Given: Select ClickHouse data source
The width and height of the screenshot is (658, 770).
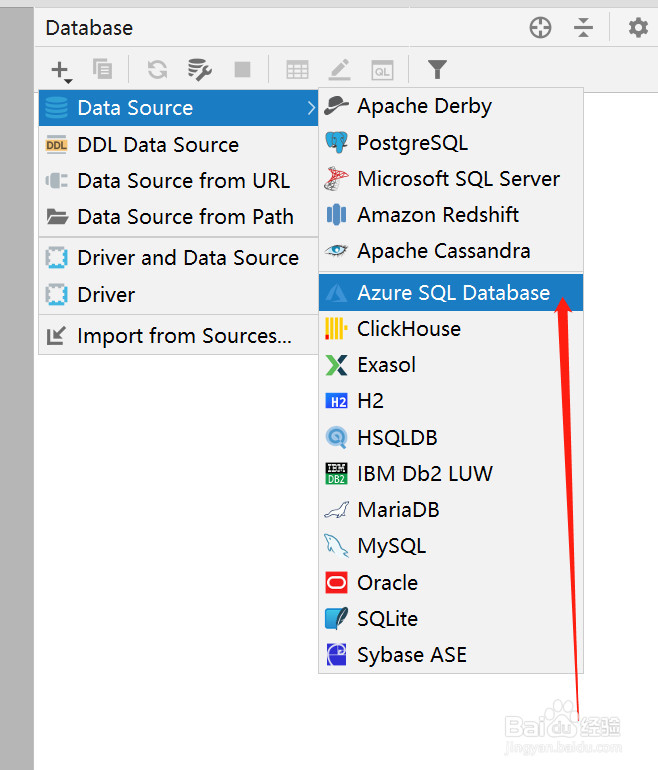Looking at the screenshot, I should click(x=451, y=329).
